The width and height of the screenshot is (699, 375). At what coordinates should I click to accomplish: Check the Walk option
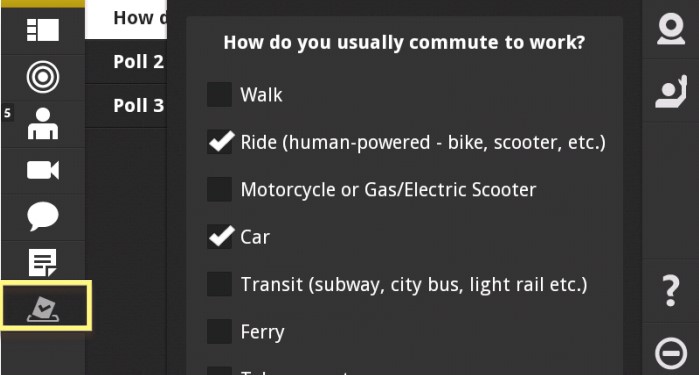coord(219,95)
